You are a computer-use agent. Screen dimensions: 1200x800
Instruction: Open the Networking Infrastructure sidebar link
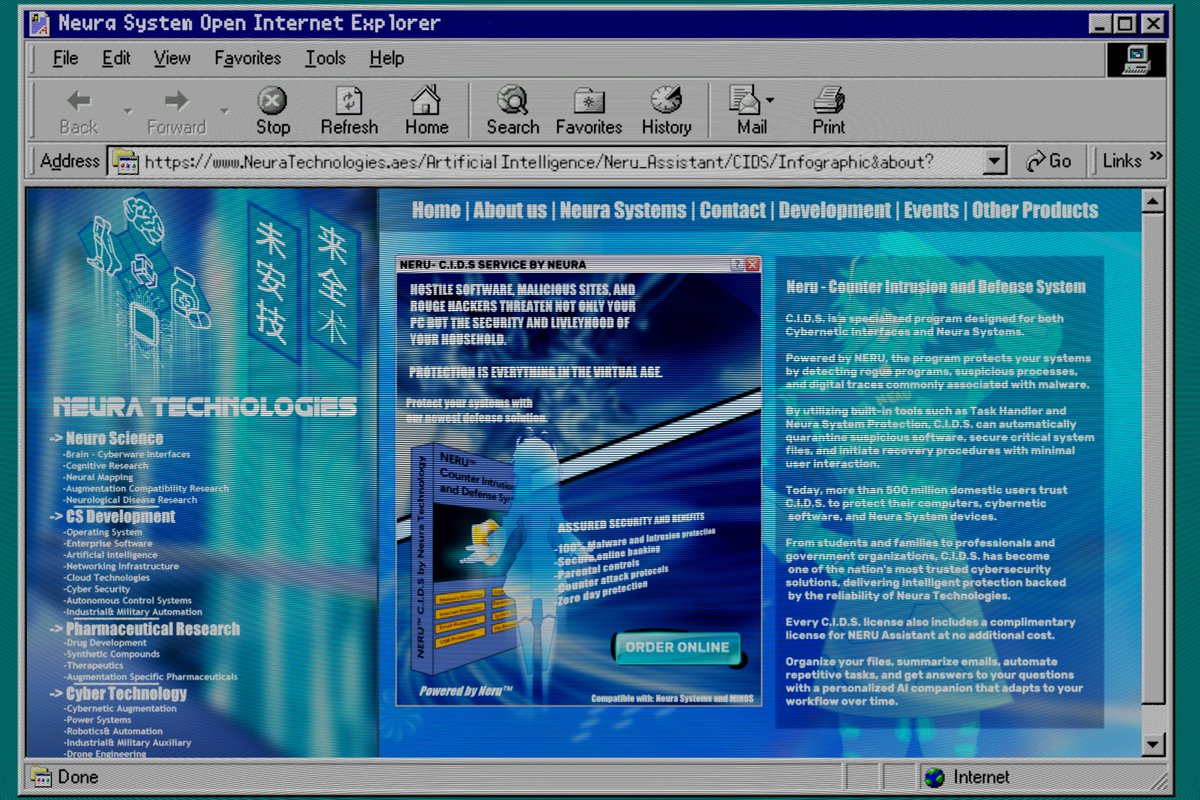[x=121, y=566]
